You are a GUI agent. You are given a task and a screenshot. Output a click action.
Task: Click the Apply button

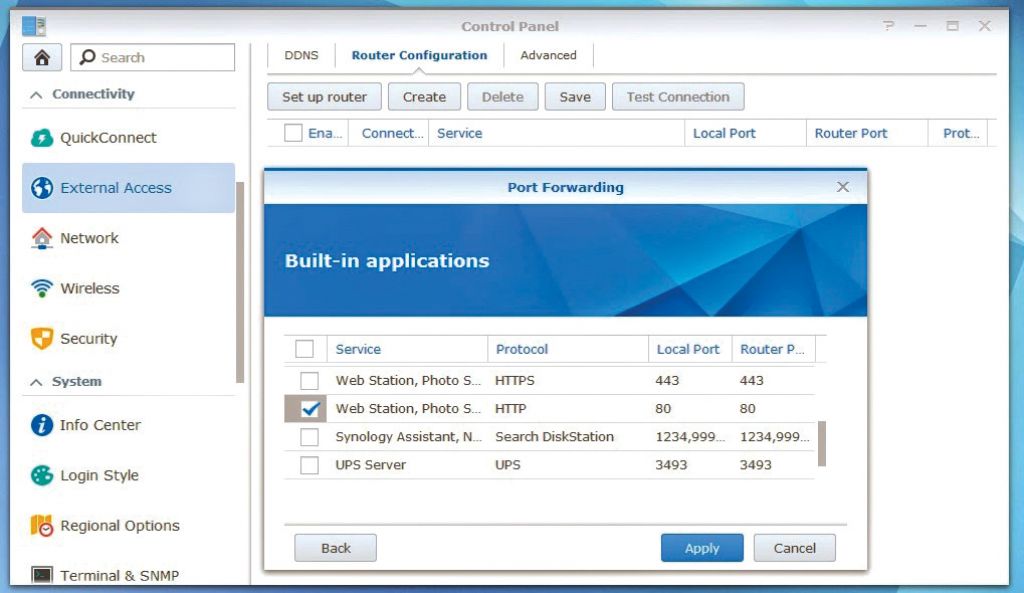[x=702, y=548]
